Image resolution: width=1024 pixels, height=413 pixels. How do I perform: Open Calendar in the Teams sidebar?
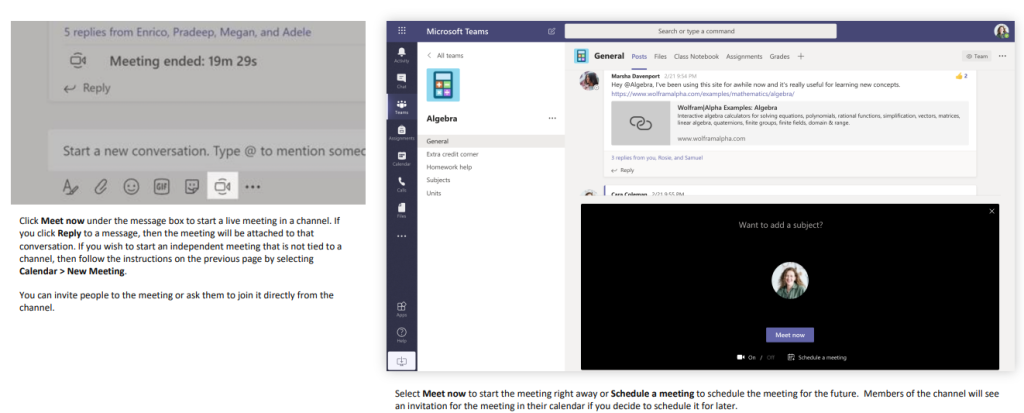[x=401, y=159]
